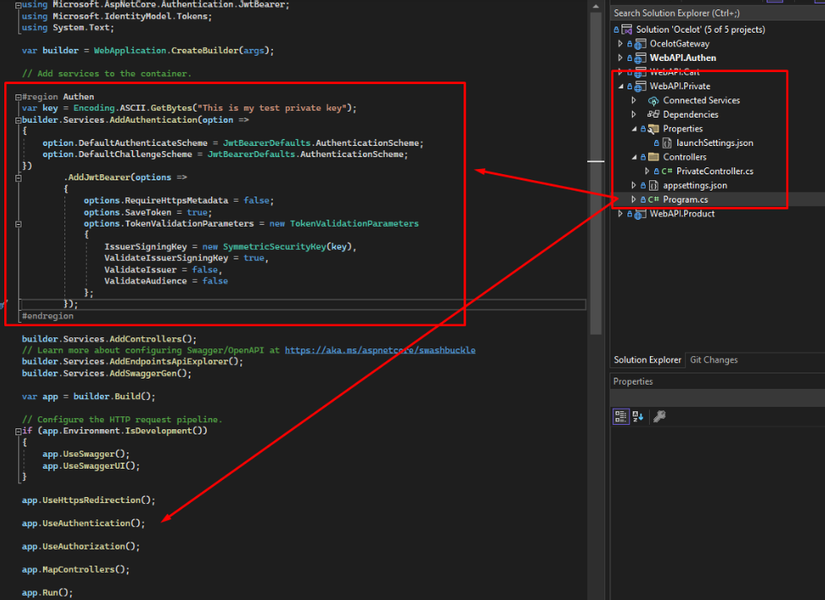Collapse the #region Authen code block
This screenshot has width=825, height=600.
[18, 97]
